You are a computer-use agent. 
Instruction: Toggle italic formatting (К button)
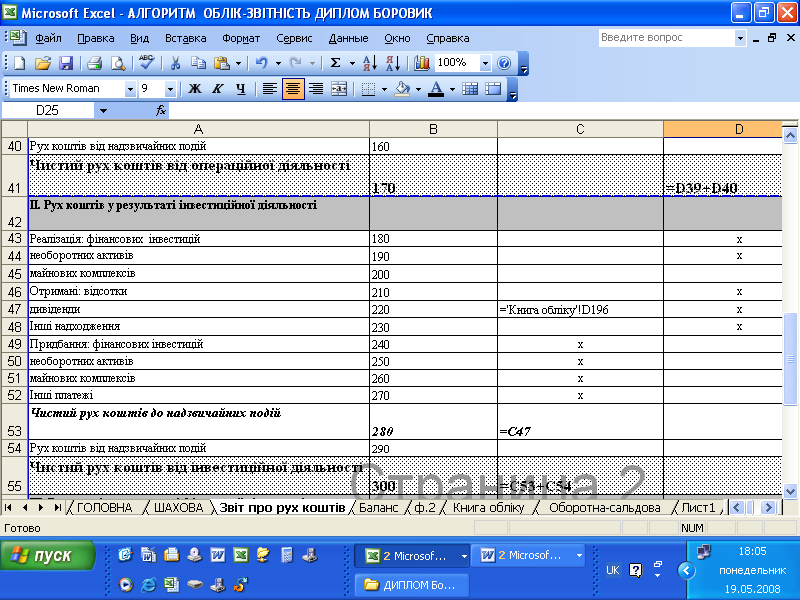(217, 89)
